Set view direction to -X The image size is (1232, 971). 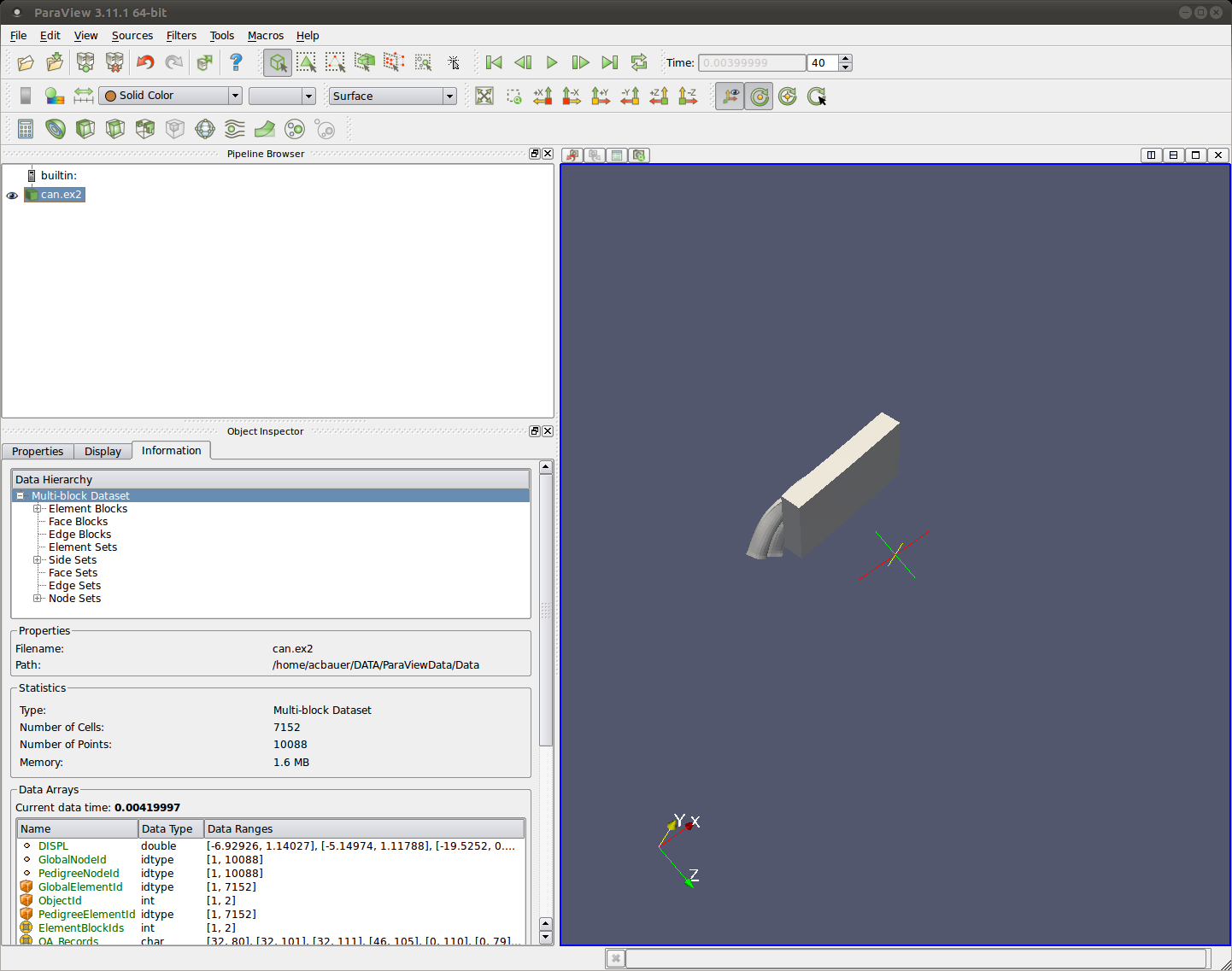[572, 96]
